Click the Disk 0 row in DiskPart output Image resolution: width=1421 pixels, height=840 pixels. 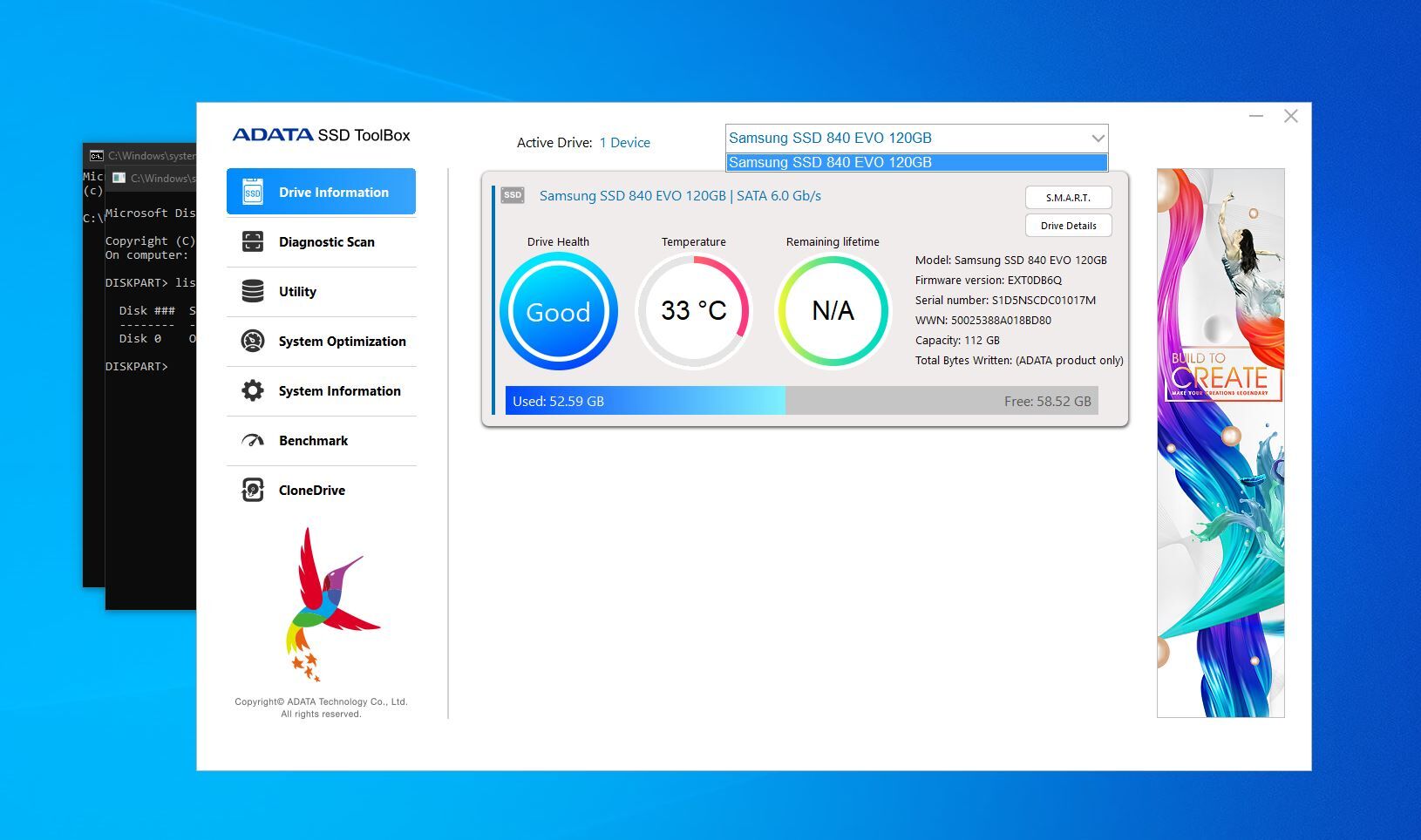(151, 339)
